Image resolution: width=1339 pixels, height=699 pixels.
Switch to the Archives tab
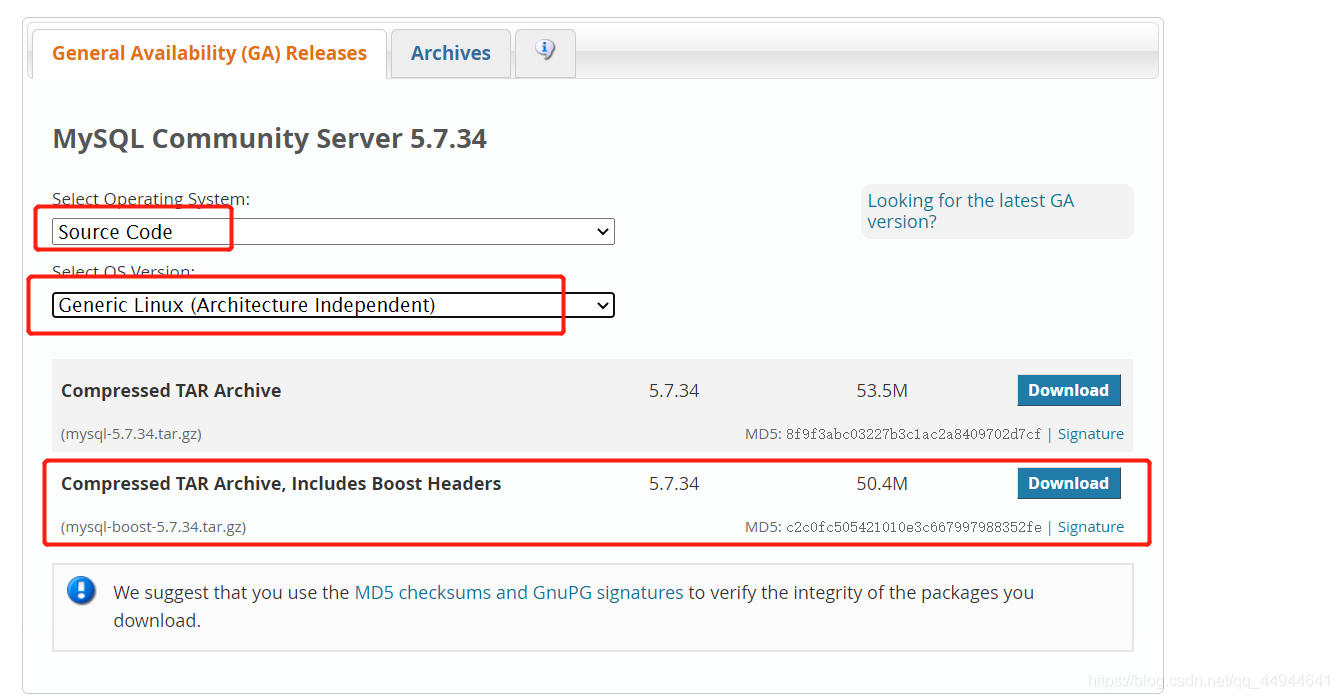click(451, 53)
